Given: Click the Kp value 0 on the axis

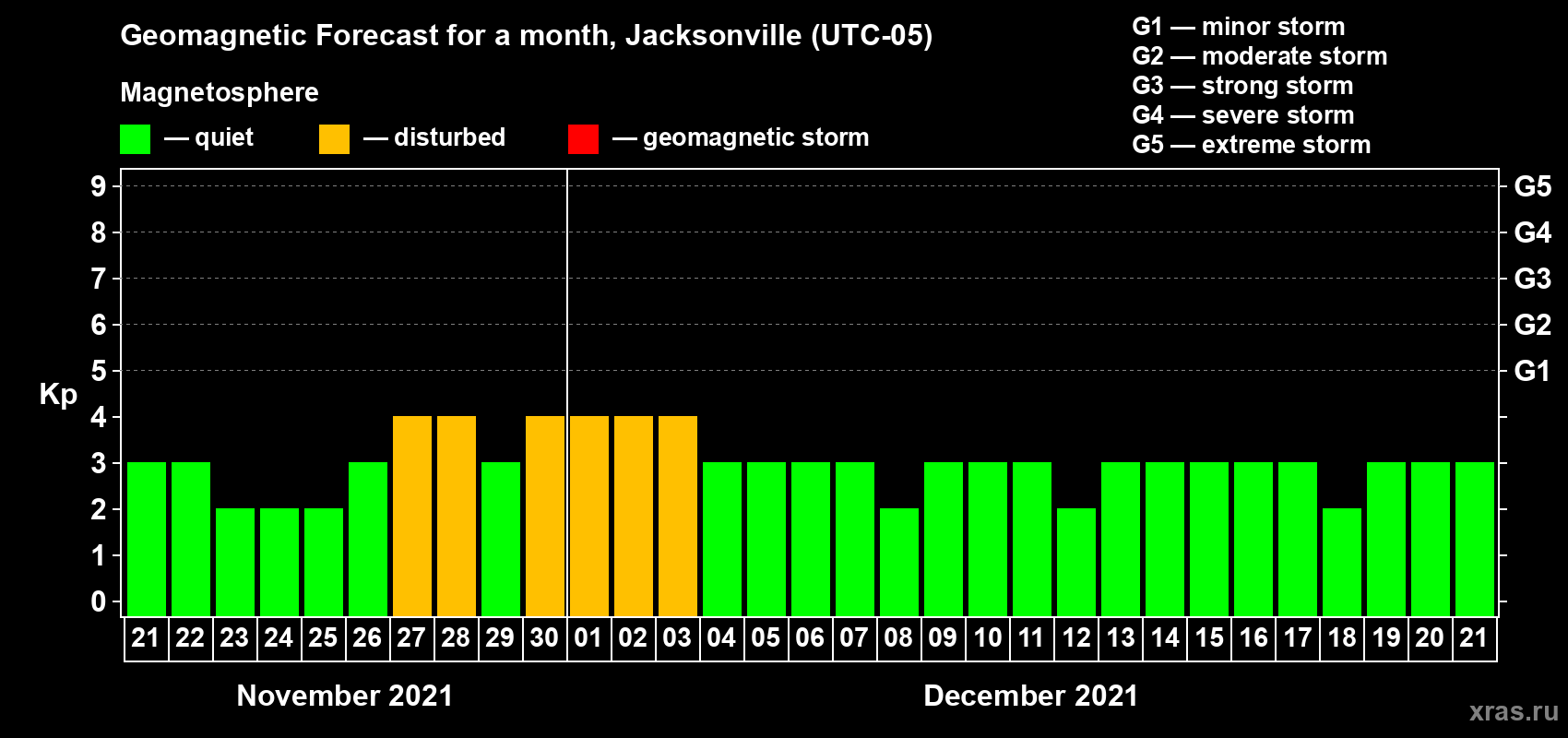Looking at the screenshot, I should tap(99, 601).
